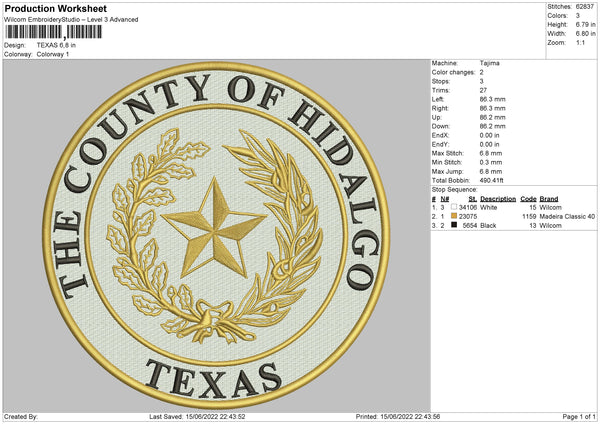Click the Total Bobbin value 490.41ft

[492, 180]
